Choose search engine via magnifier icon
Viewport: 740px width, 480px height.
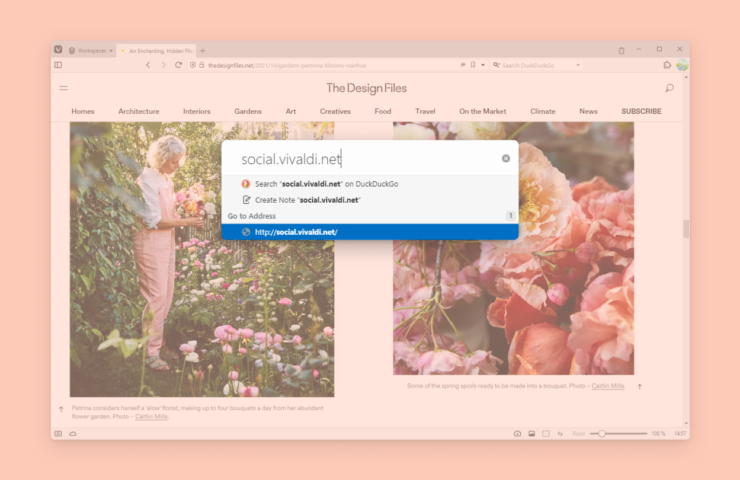coord(496,65)
